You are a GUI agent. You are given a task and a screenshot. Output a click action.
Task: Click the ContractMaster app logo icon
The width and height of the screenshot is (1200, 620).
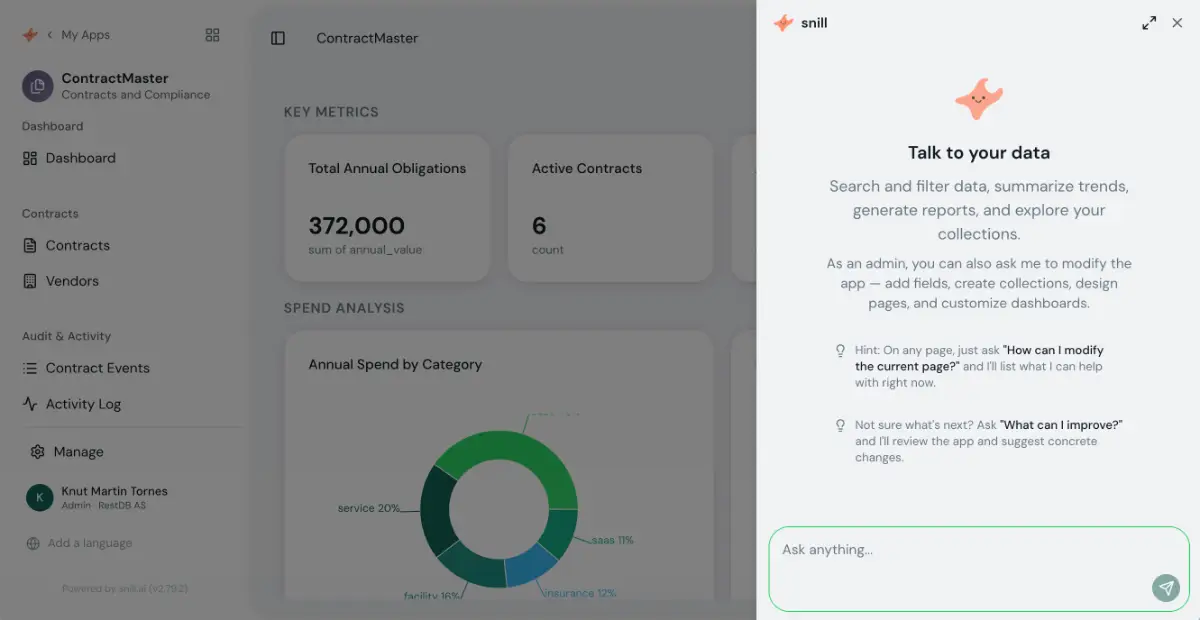[x=37, y=86]
